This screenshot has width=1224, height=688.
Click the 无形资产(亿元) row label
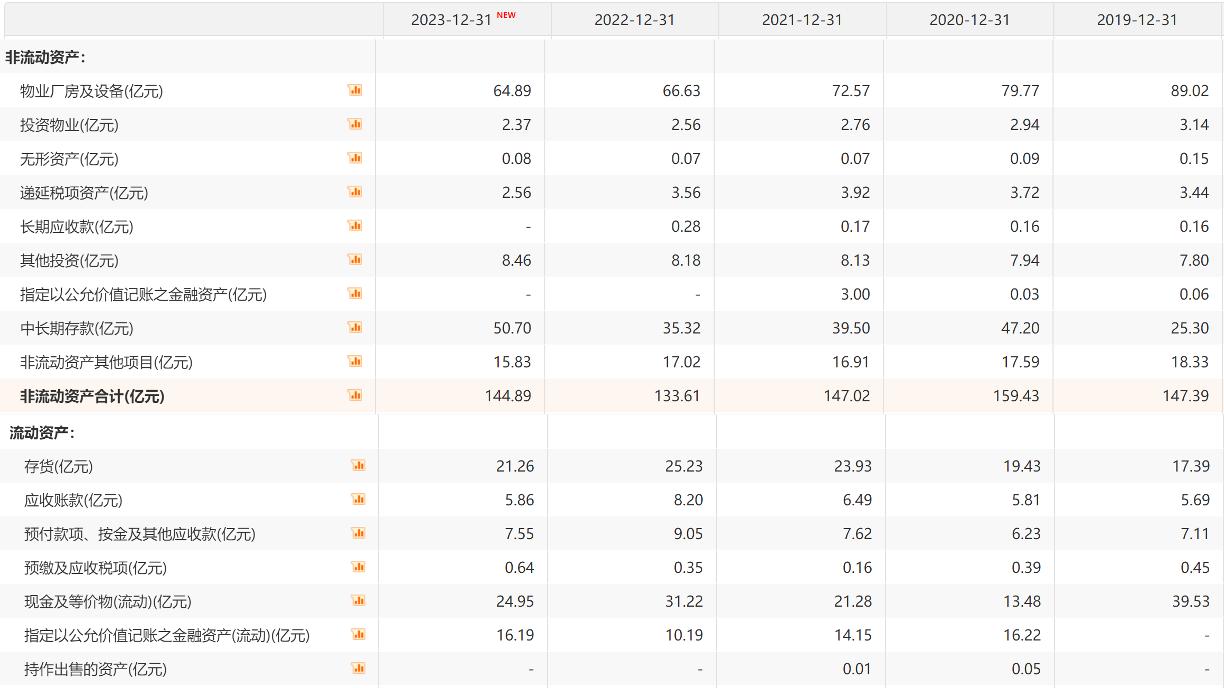tap(69, 159)
